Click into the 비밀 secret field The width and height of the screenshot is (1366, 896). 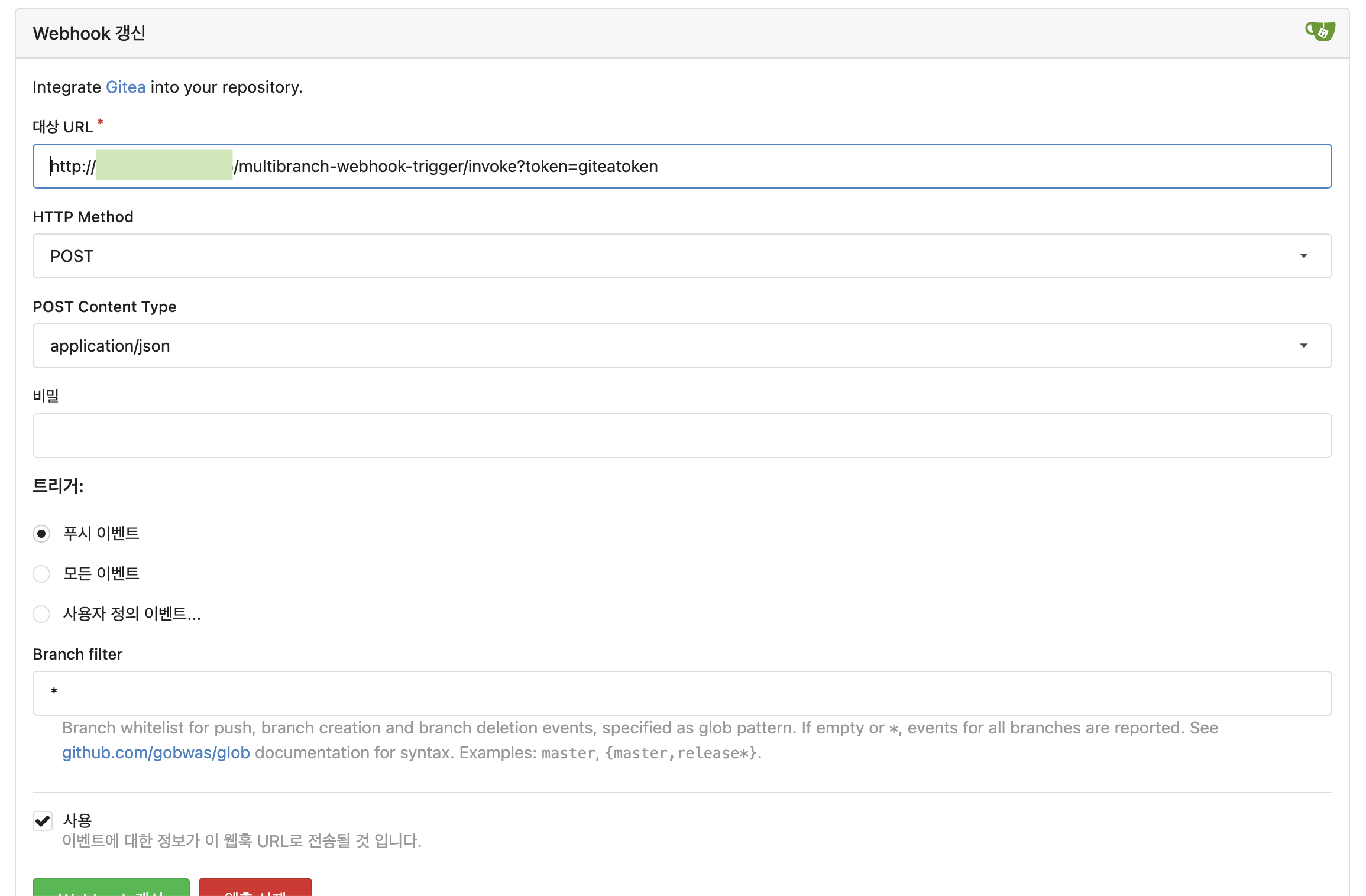(681, 436)
